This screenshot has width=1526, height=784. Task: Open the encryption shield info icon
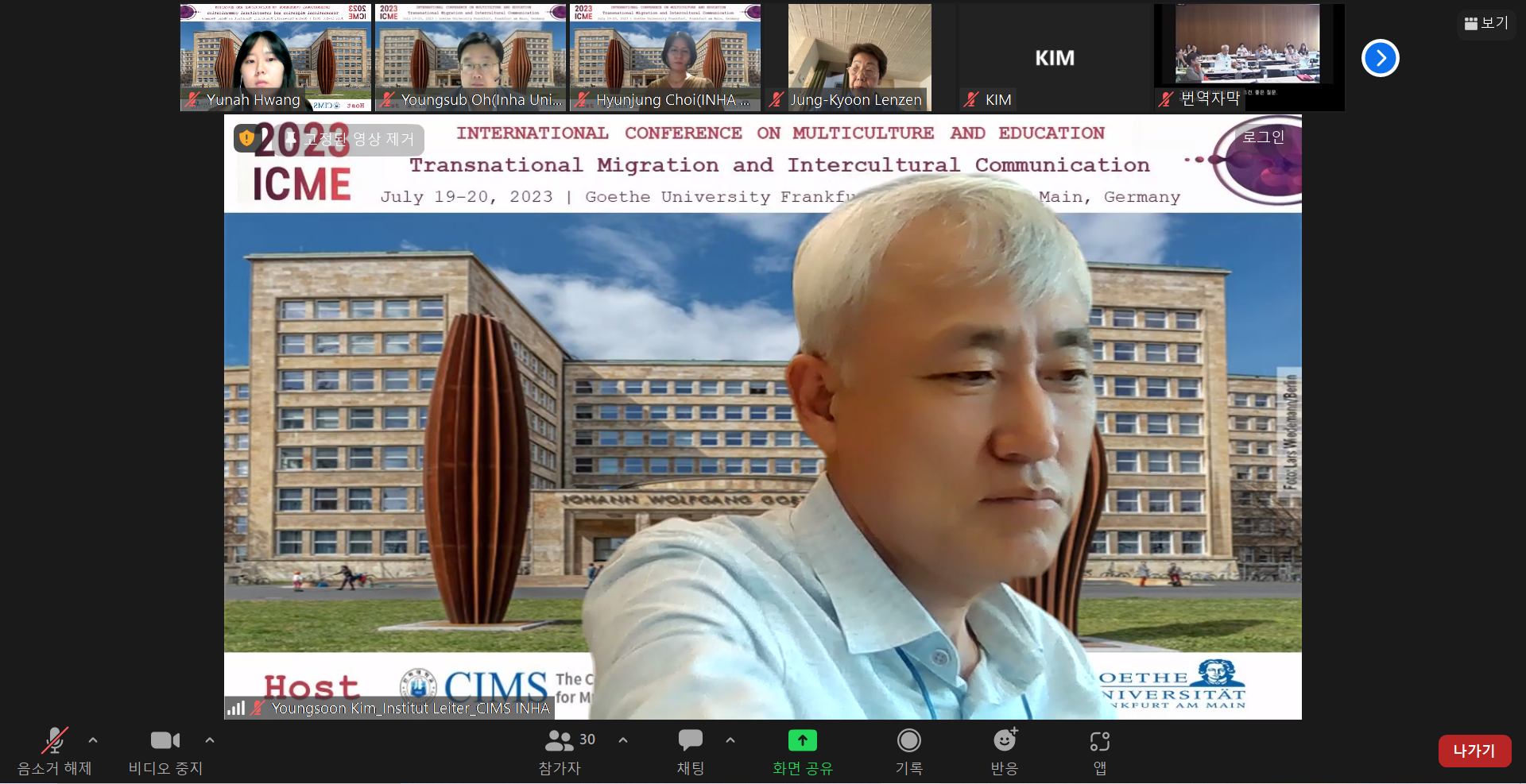pyautogui.click(x=247, y=138)
